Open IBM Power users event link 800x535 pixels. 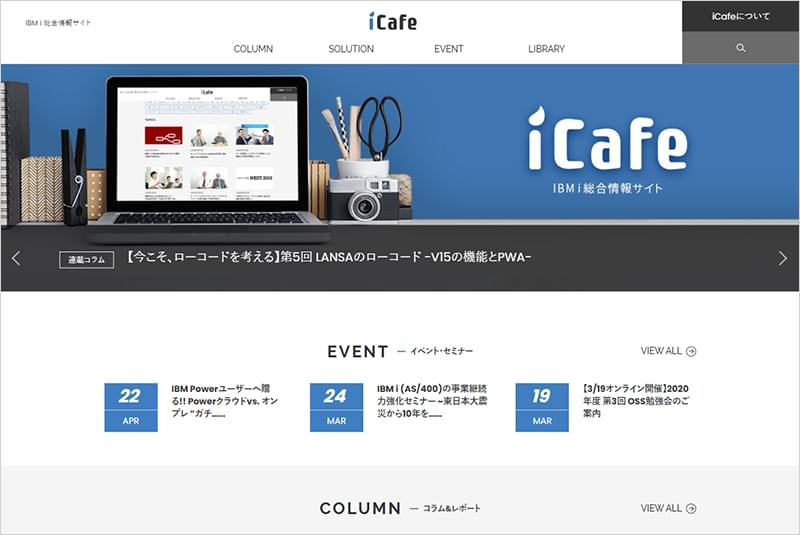coord(224,401)
